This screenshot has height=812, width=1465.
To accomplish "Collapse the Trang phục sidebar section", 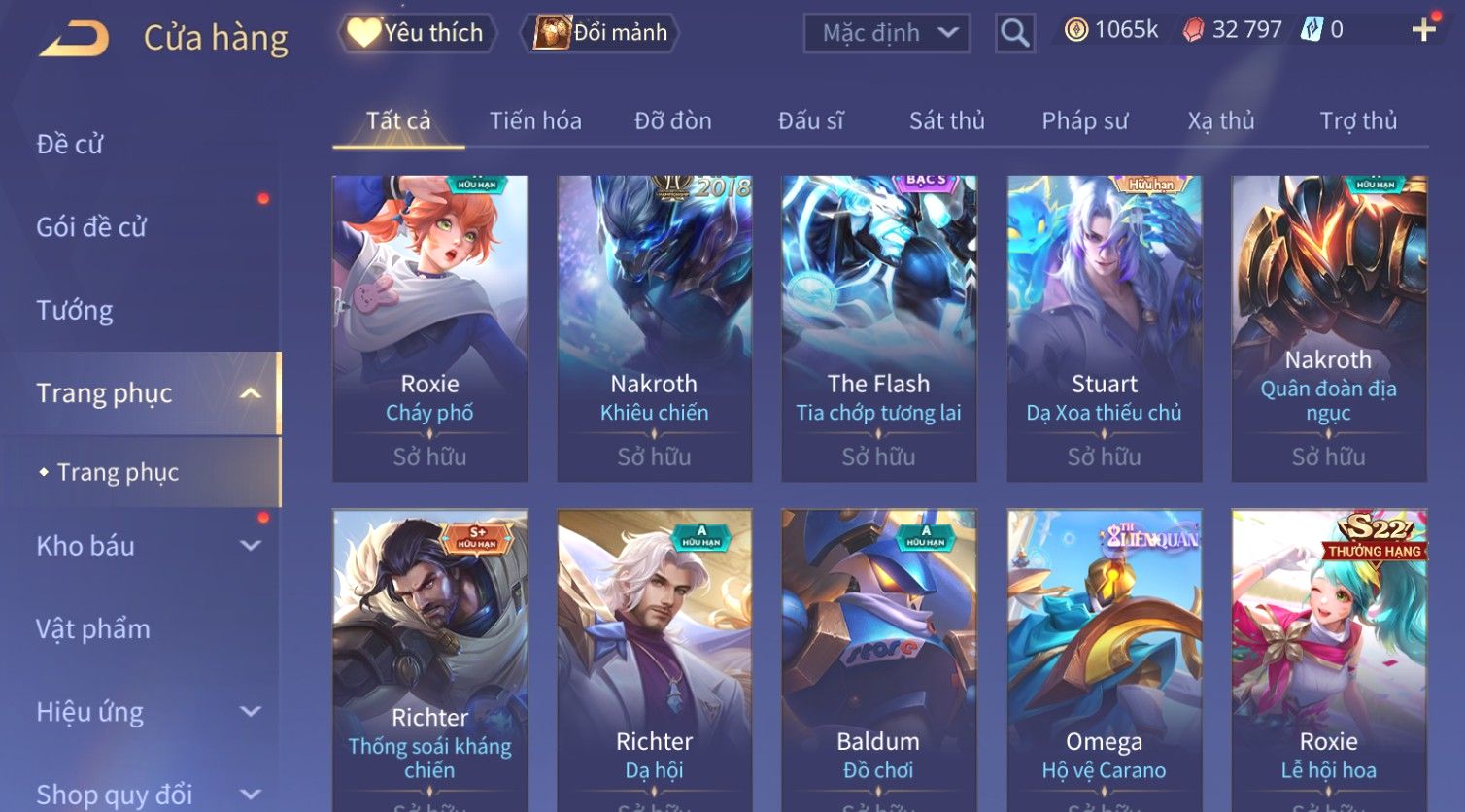I will click(x=251, y=393).
